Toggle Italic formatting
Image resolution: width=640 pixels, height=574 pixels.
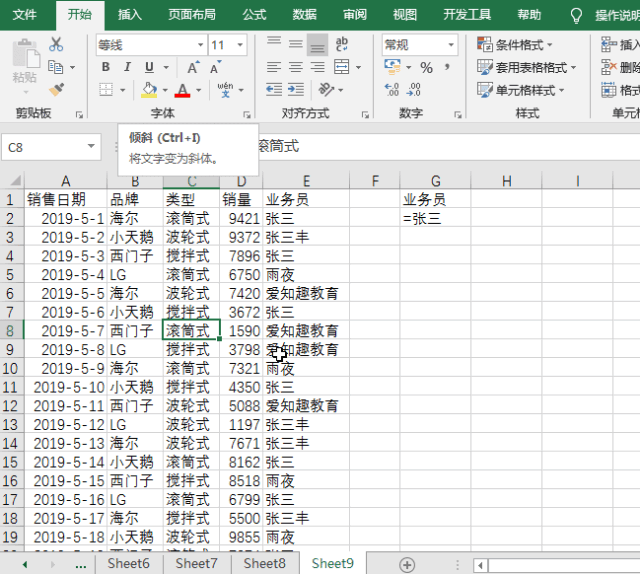pyautogui.click(x=127, y=67)
